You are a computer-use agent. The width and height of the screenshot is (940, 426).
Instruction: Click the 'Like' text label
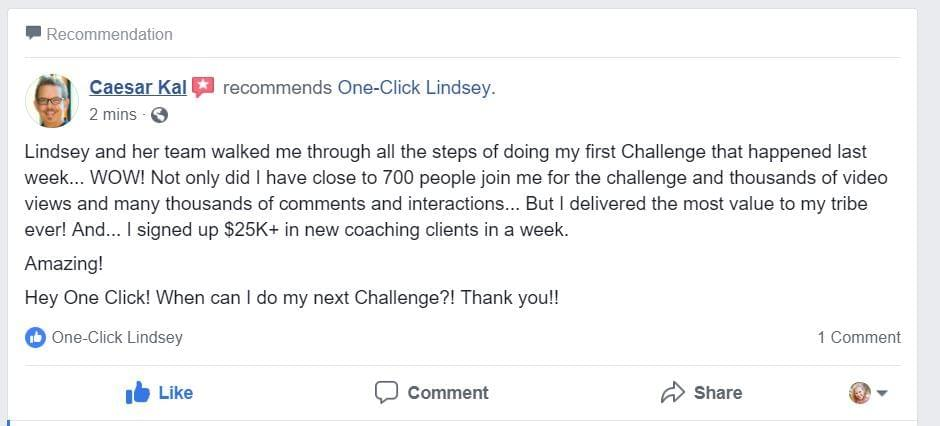pyautogui.click(x=176, y=393)
